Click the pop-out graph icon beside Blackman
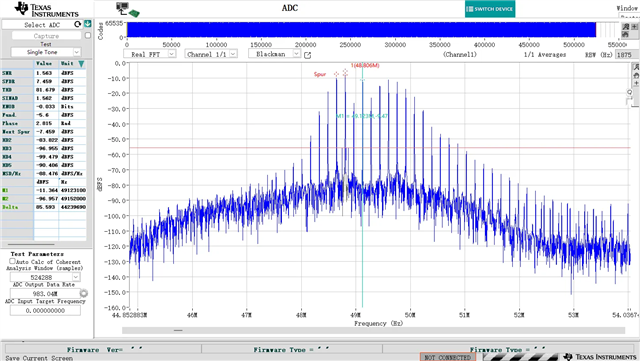The image size is (640, 361). click(307, 55)
